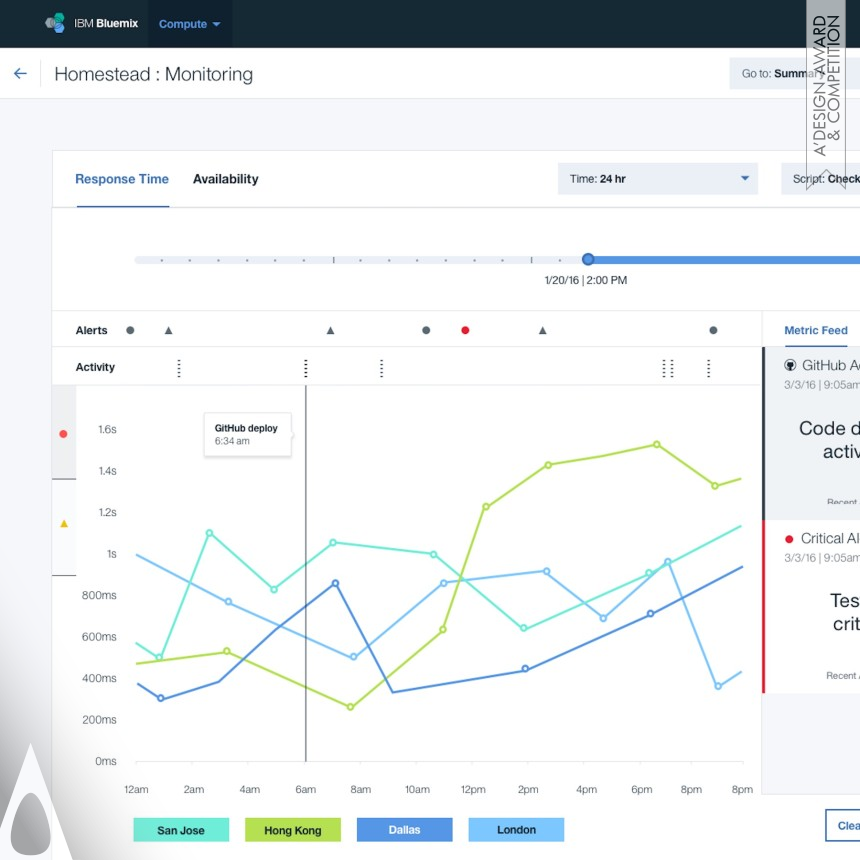This screenshot has height=860, width=860.
Task: Click the red critical alert dot in Alerts row
Action: (465, 330)
